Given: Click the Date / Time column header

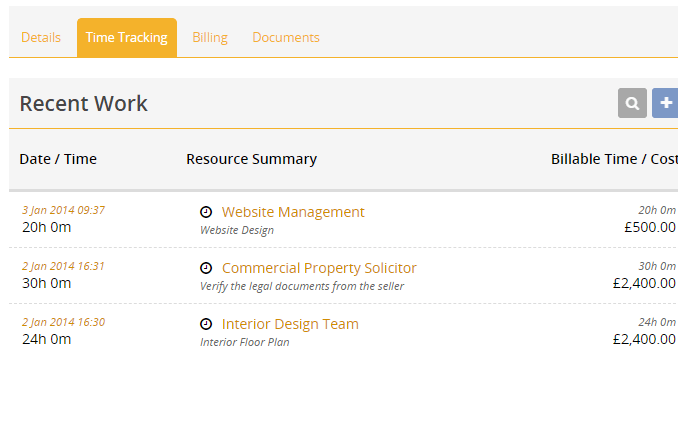Looking at the screenshot, I should (x=58, y=159).
